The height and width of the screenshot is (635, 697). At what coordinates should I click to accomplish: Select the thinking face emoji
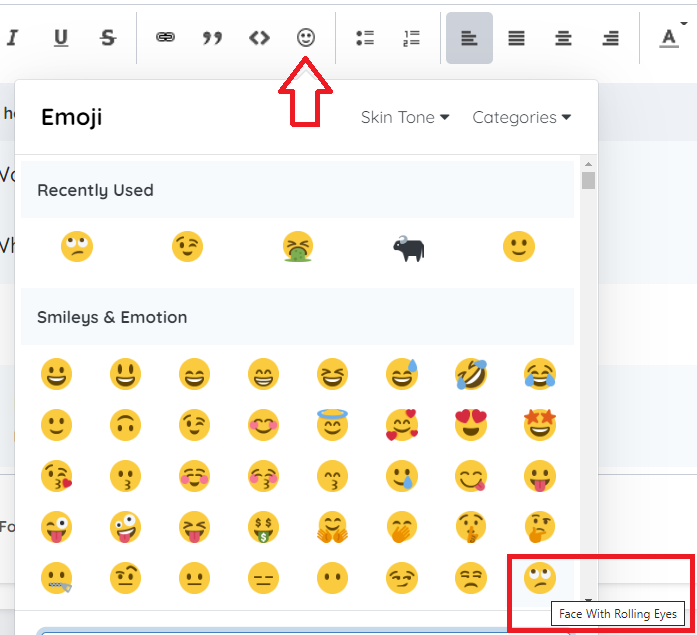pyautogui.click(x=540, y=527)
